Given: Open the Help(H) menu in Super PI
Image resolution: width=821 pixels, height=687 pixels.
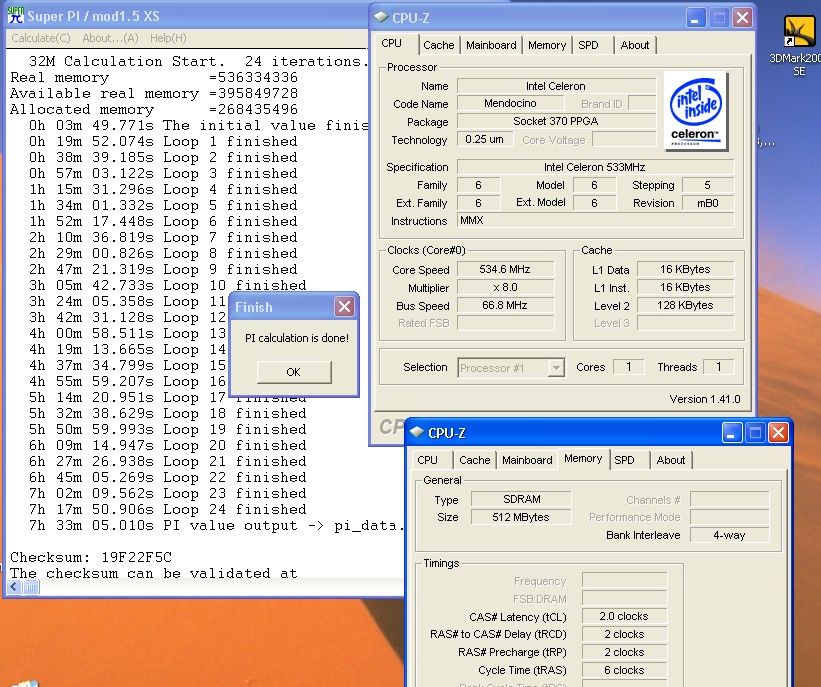Looking at the screenshot, I should tap(168, 38).
